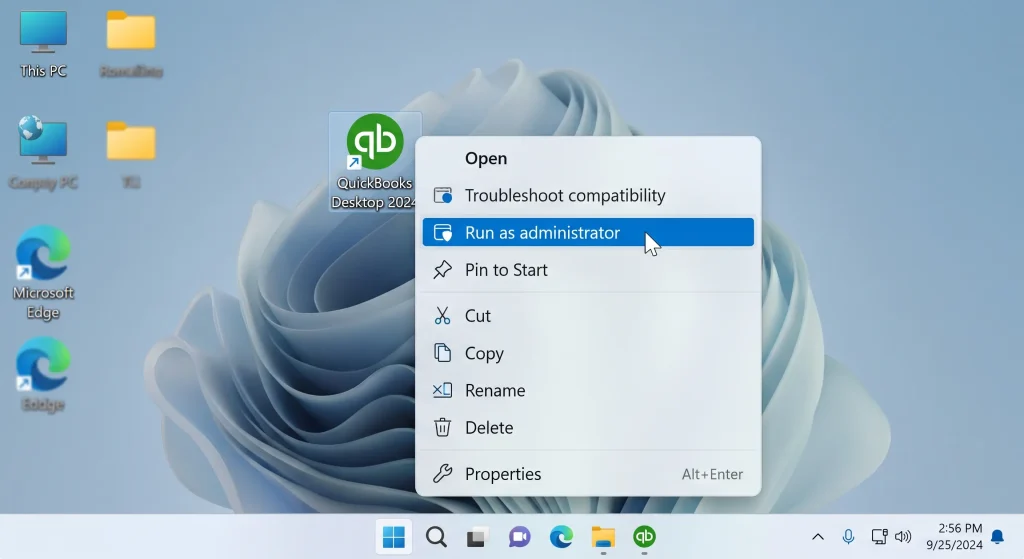Click the pin icon beside Pin to Start
Viewport: 1024px width, 559px height.
point(443,270)
